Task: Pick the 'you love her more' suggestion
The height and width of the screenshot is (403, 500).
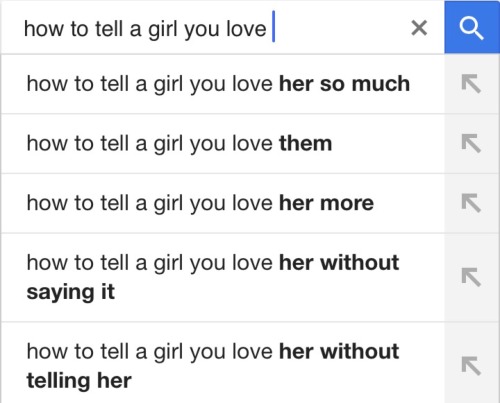Action: [223, 203]
